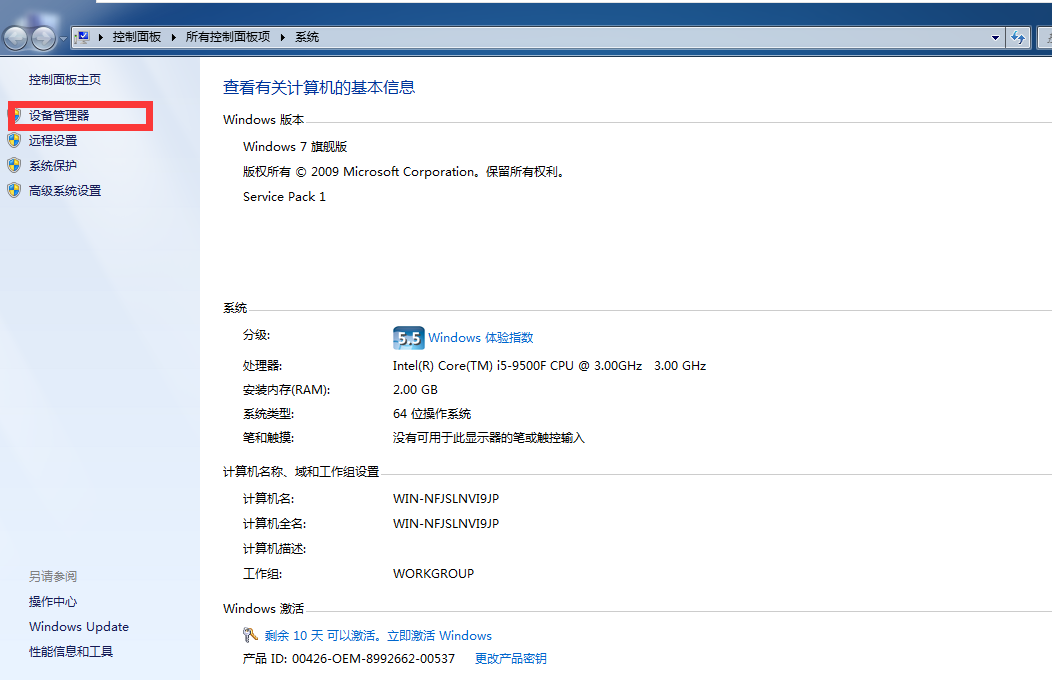
Task: Expand breadcrumb arrow after 所有控制面板项
Action: coord(283,37)
